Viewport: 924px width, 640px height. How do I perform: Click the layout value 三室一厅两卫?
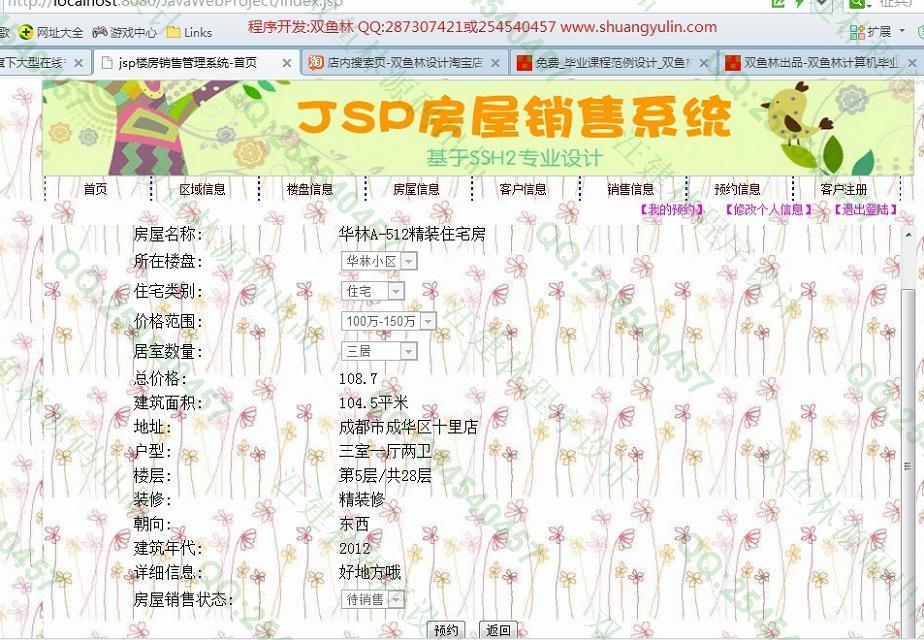click(x=385, y=452)
